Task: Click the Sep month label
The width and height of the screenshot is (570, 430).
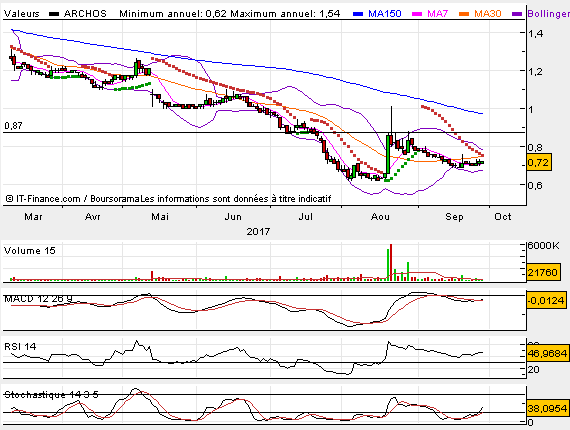Action: click(x=454, y=217)
